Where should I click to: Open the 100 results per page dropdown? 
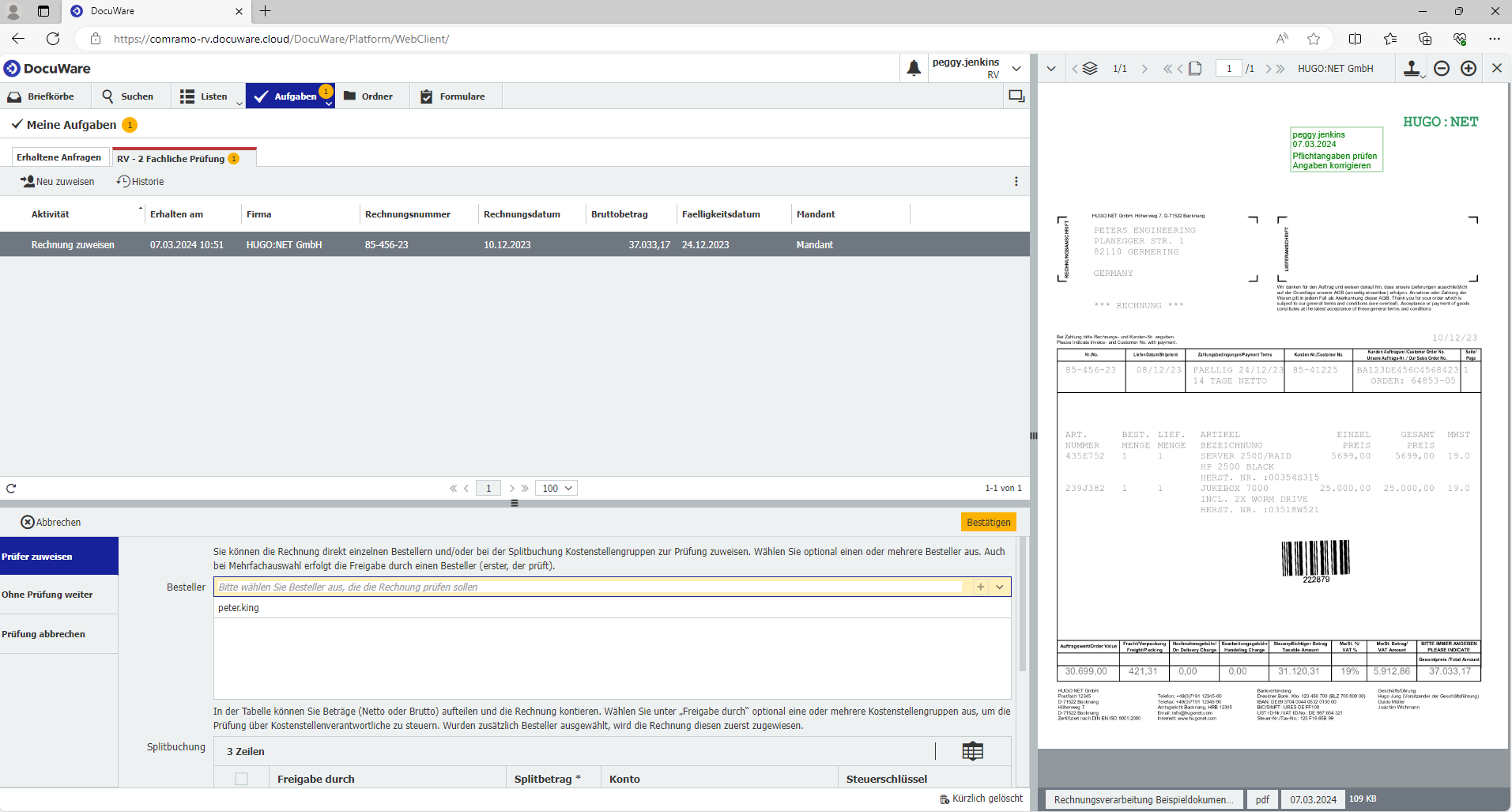556,489
